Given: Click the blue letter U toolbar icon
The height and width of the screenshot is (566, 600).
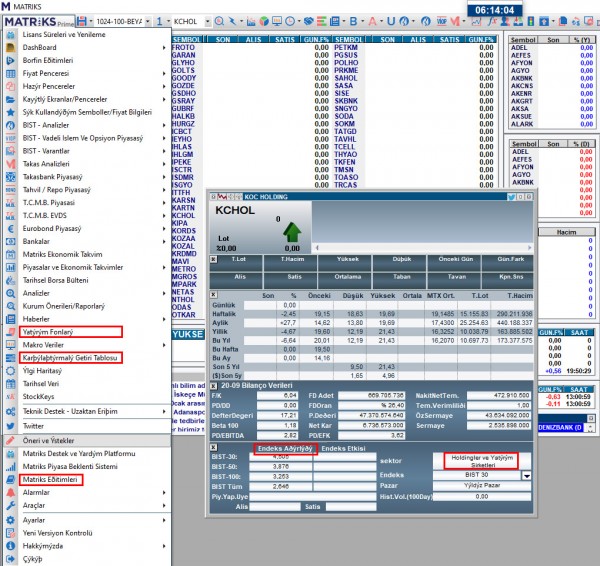Looking at the screenshot, I should (x=391, y=21).
